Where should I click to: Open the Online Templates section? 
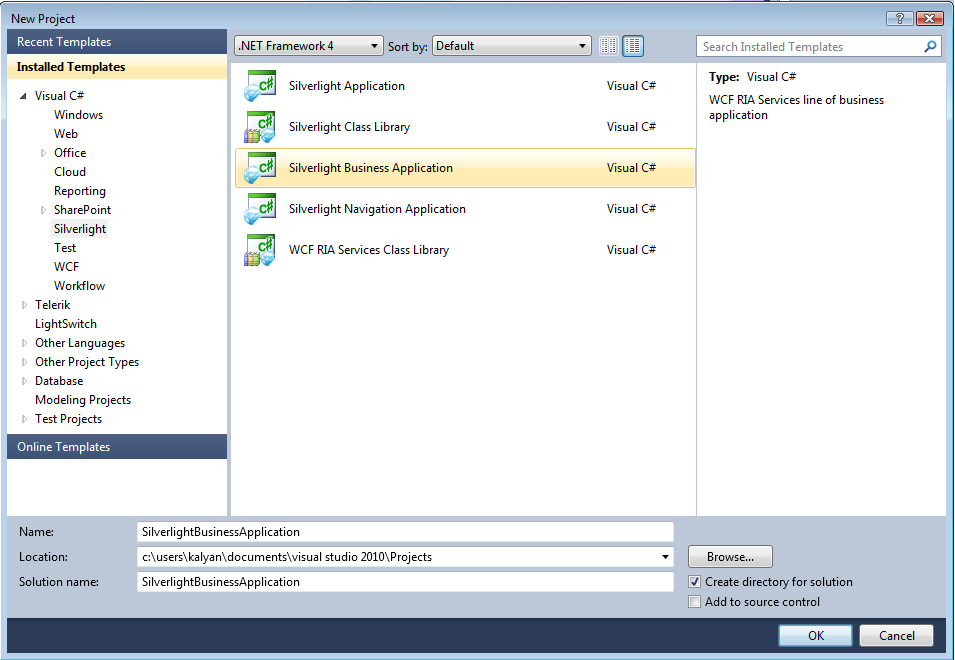(117, 447)
